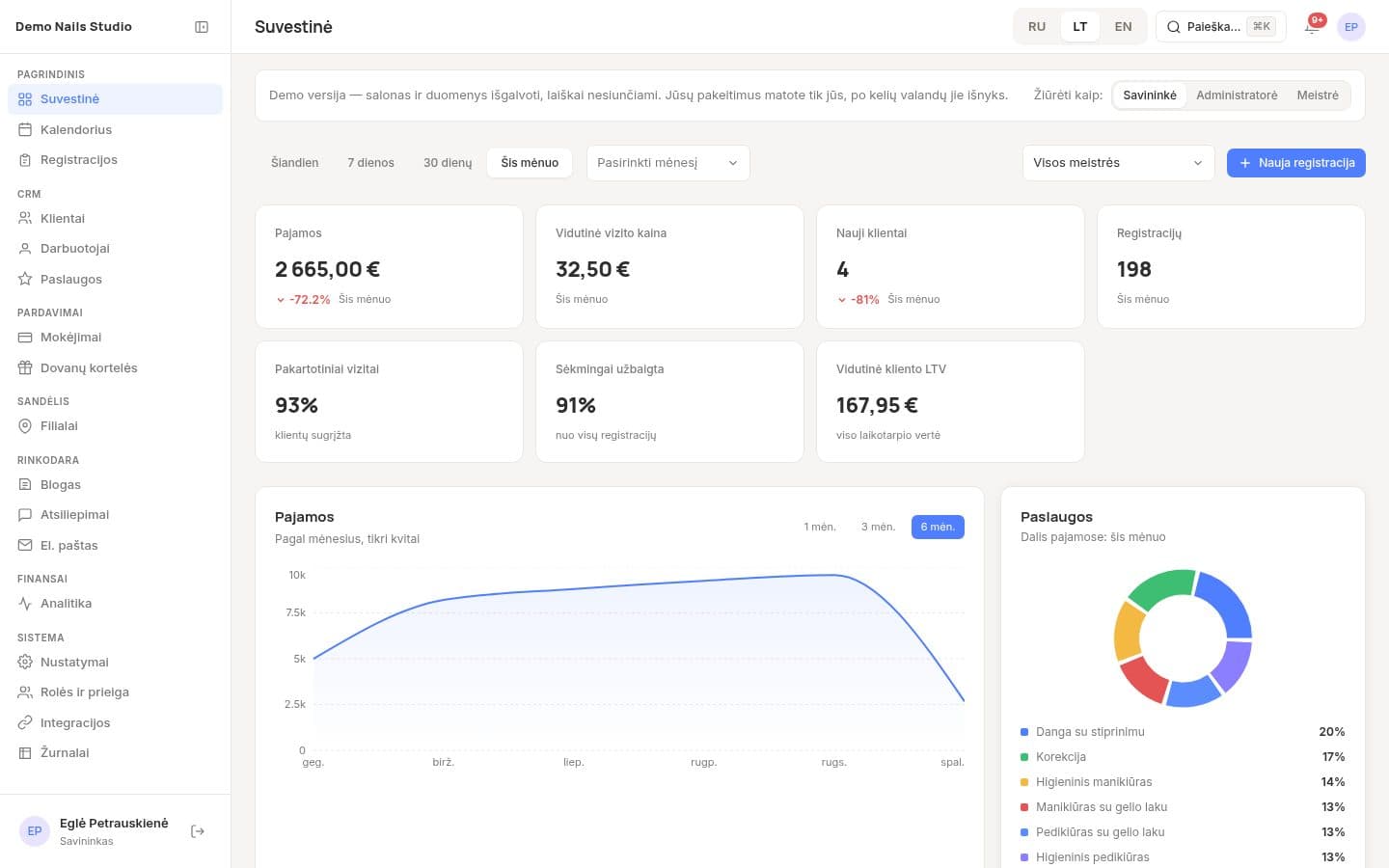
Task: Click the Nustatymai gear icon
Action: coord(25,662)
